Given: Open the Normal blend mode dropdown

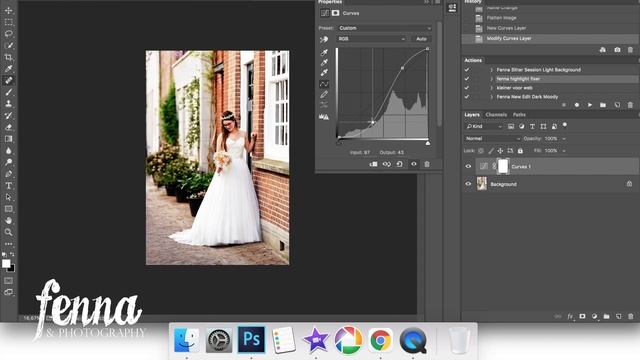Looking at the screenshot, I should [x=493, y=139].
